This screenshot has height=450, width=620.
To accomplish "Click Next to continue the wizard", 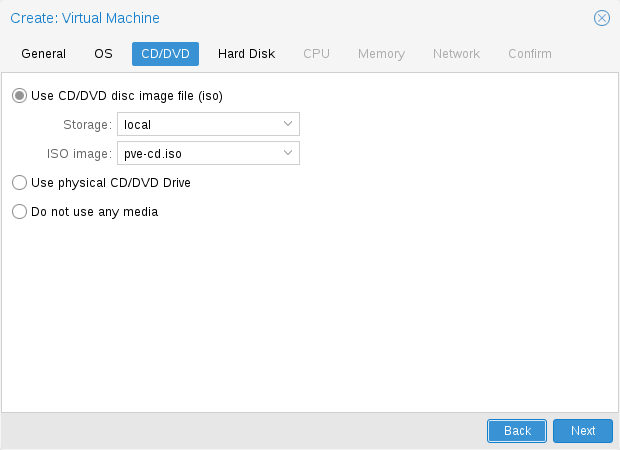I will [582, 430].
